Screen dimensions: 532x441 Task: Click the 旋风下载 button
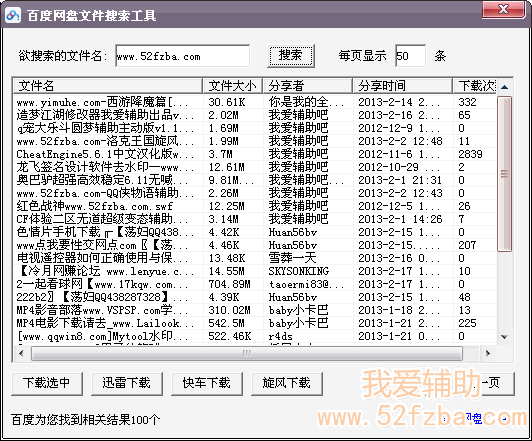coord(286,383)
